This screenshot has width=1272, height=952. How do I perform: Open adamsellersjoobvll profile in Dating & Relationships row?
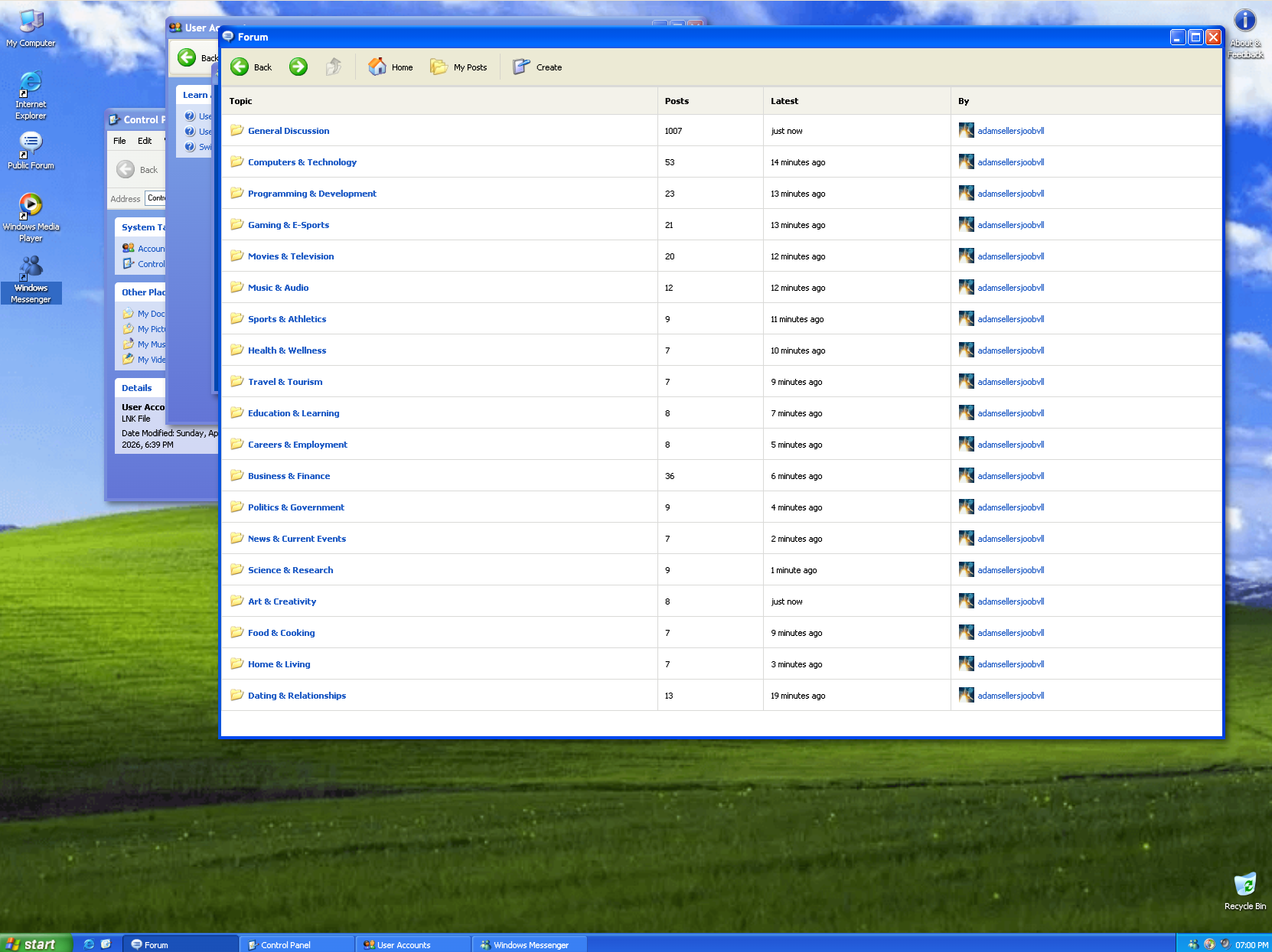pyautogui.click(x=1010, y=696)
